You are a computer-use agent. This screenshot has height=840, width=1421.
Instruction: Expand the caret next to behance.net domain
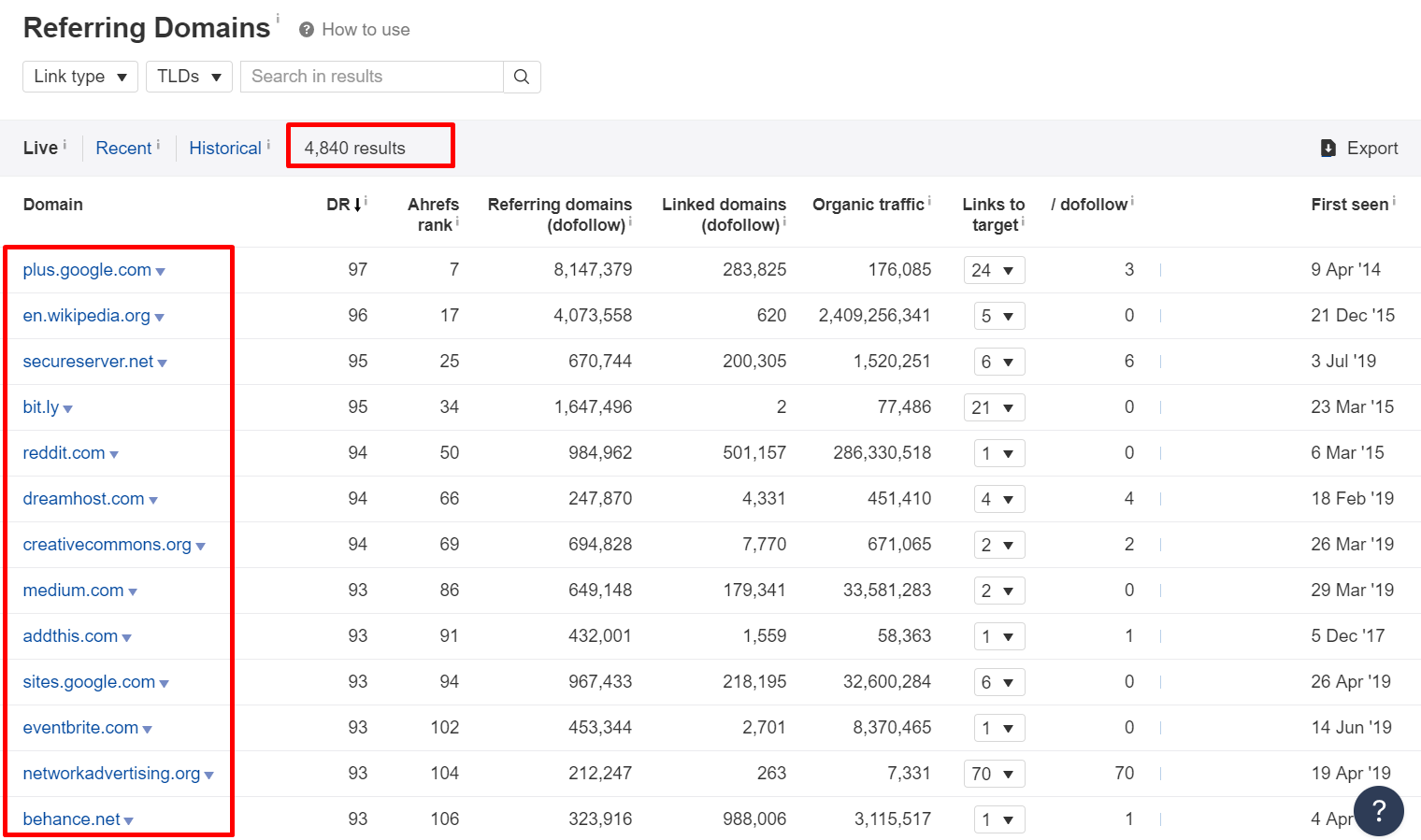point(129,821)
